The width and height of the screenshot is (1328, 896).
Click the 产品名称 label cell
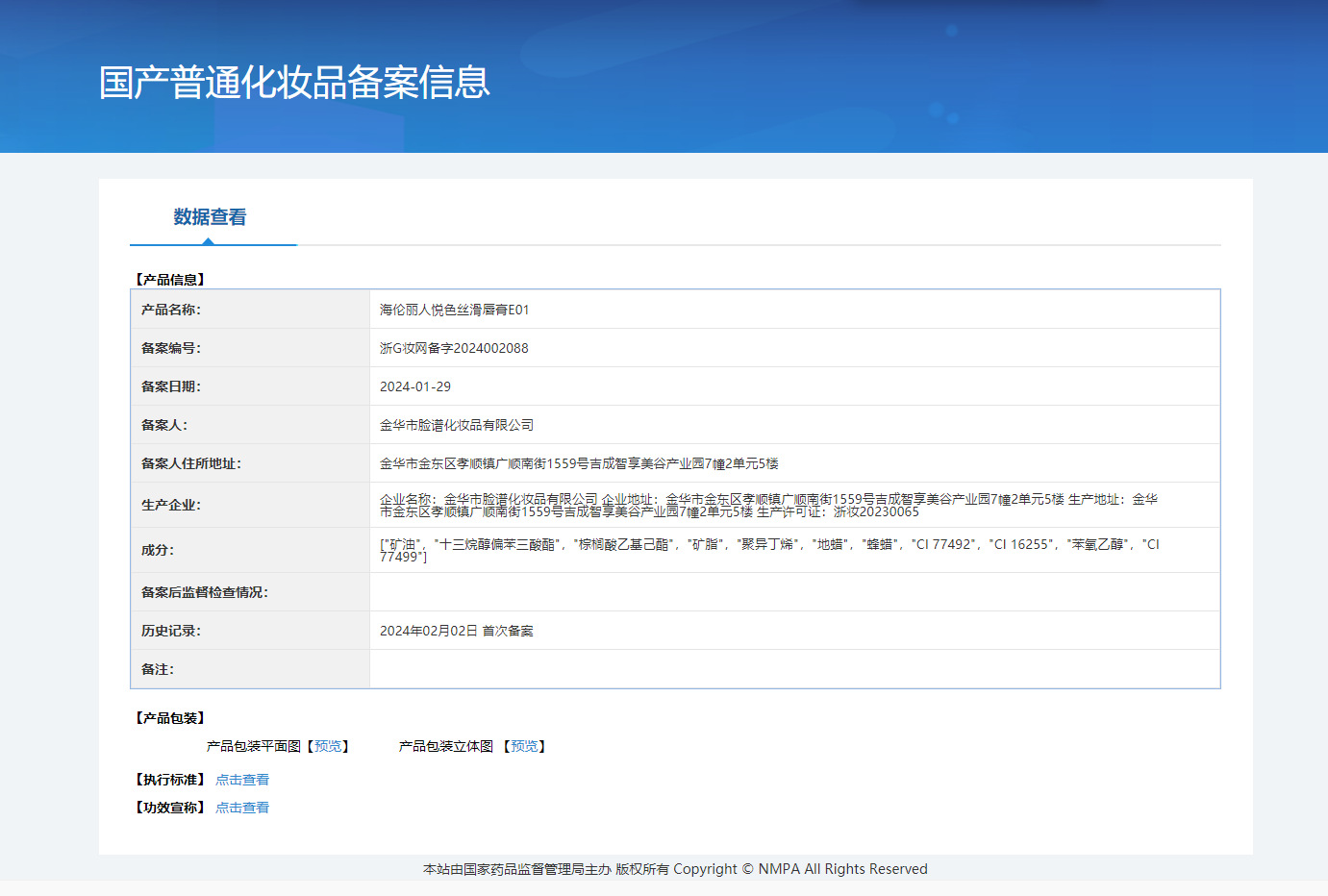[x=171, y=310]
